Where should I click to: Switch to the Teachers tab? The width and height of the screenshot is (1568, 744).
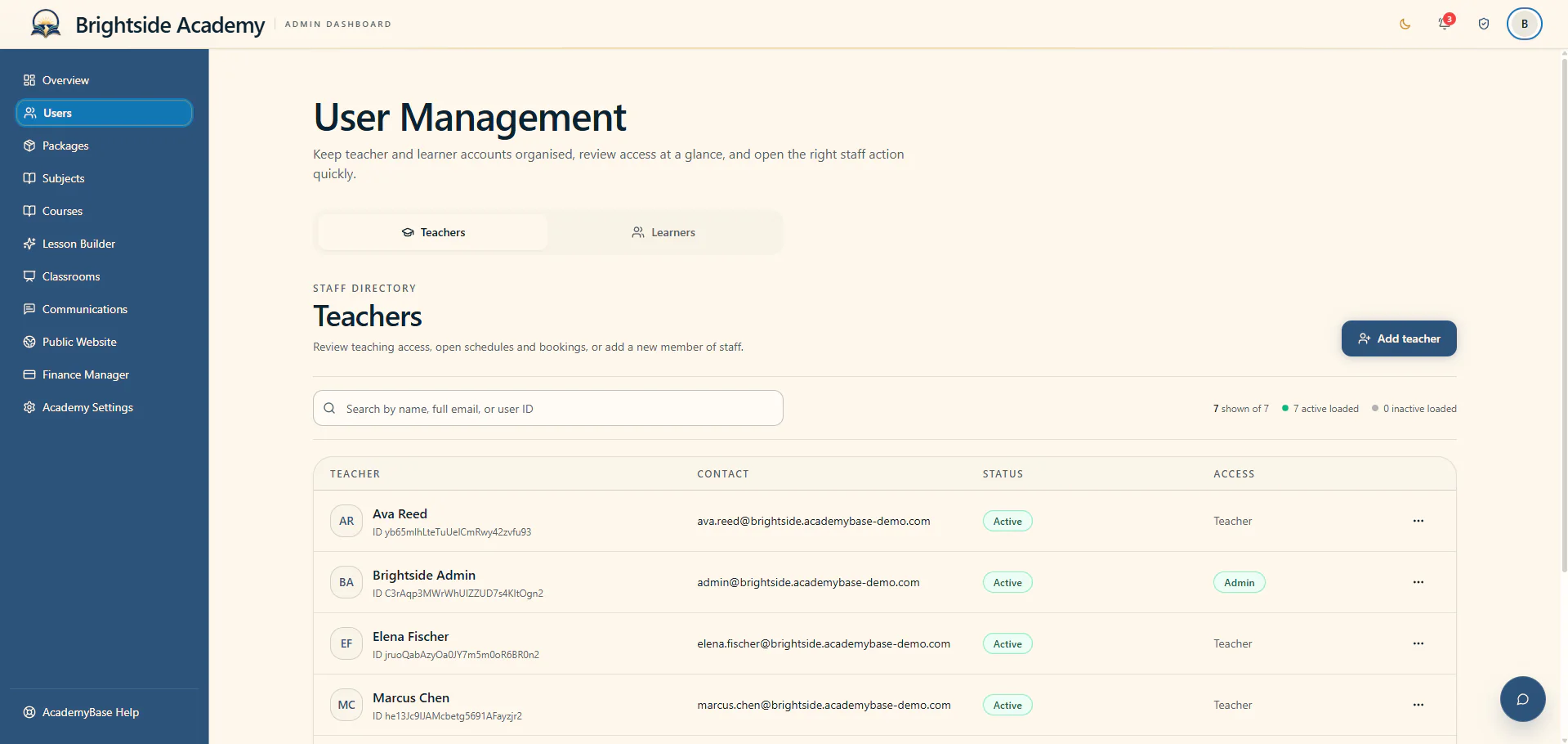click(x=433, y=232)
